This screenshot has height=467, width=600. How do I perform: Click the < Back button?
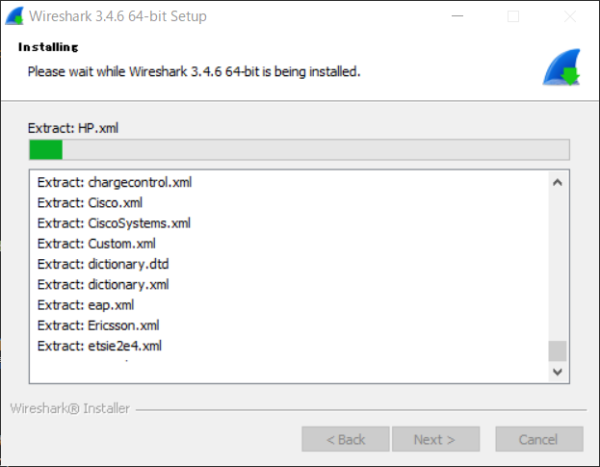pos(346,439)
